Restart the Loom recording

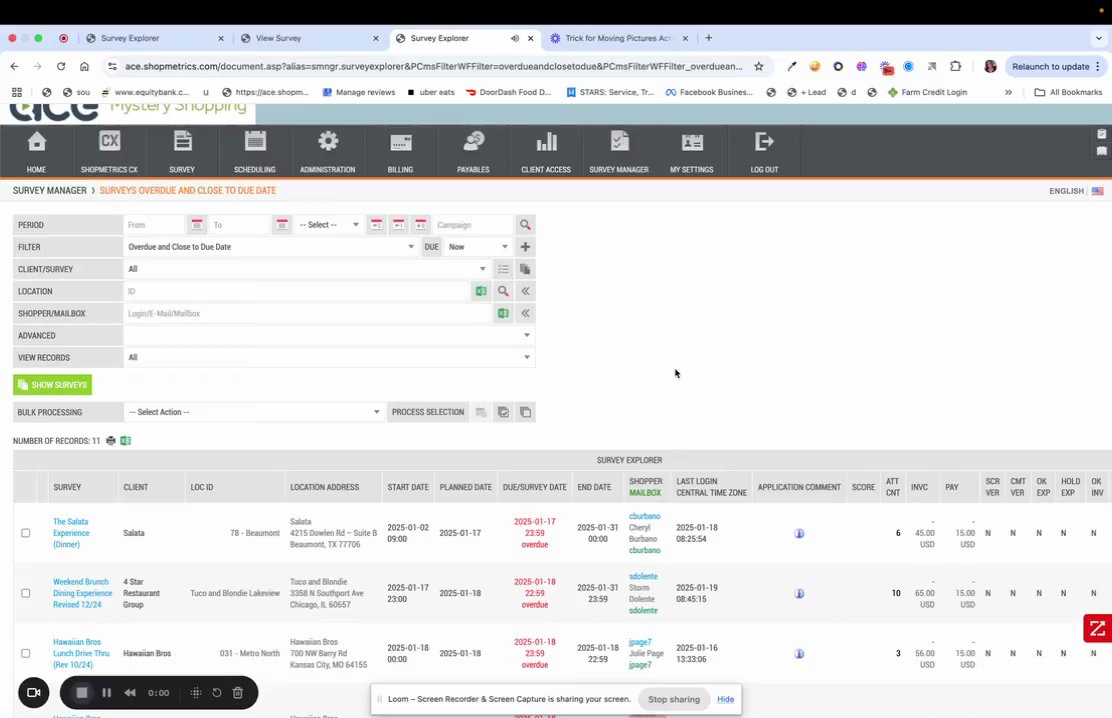point(217,692)
